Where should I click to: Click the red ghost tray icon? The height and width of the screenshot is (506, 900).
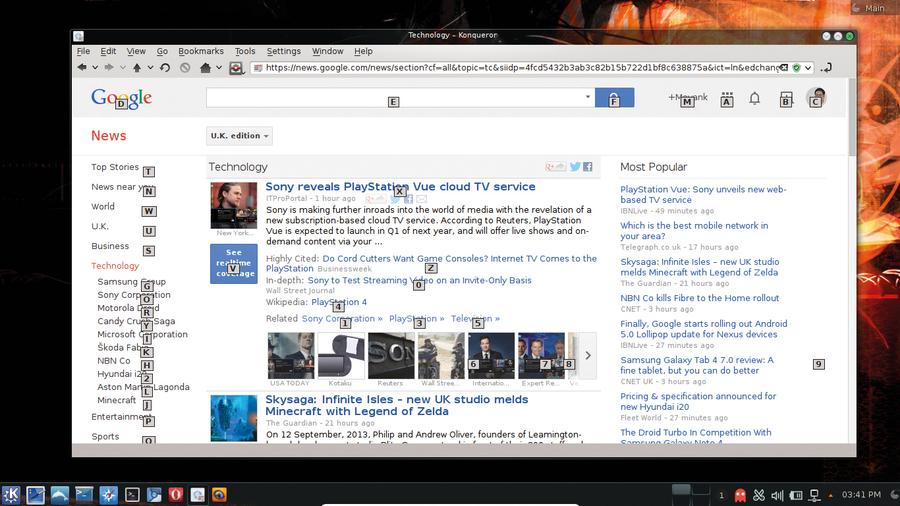coord(740,495)
